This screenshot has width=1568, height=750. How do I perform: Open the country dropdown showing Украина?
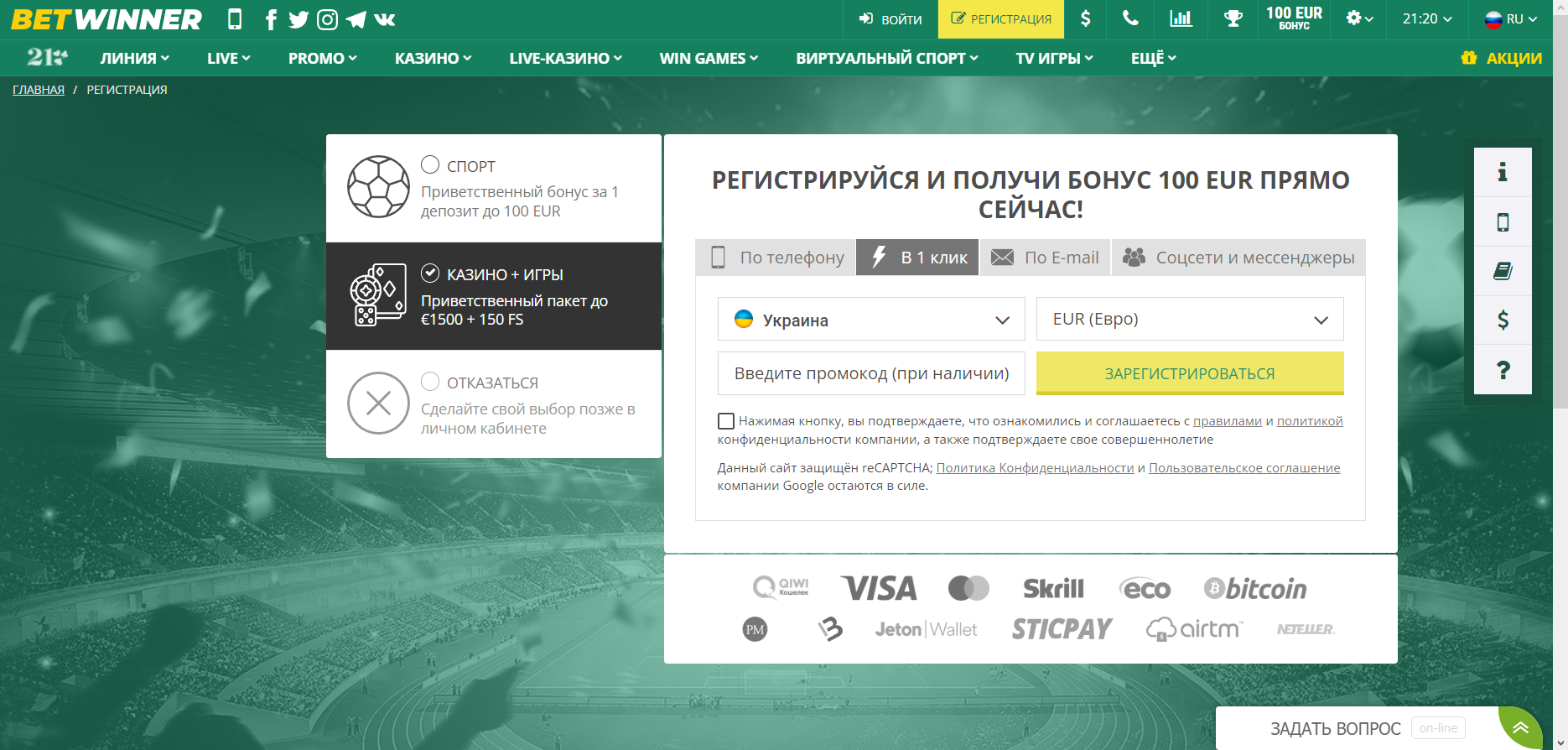871,319
